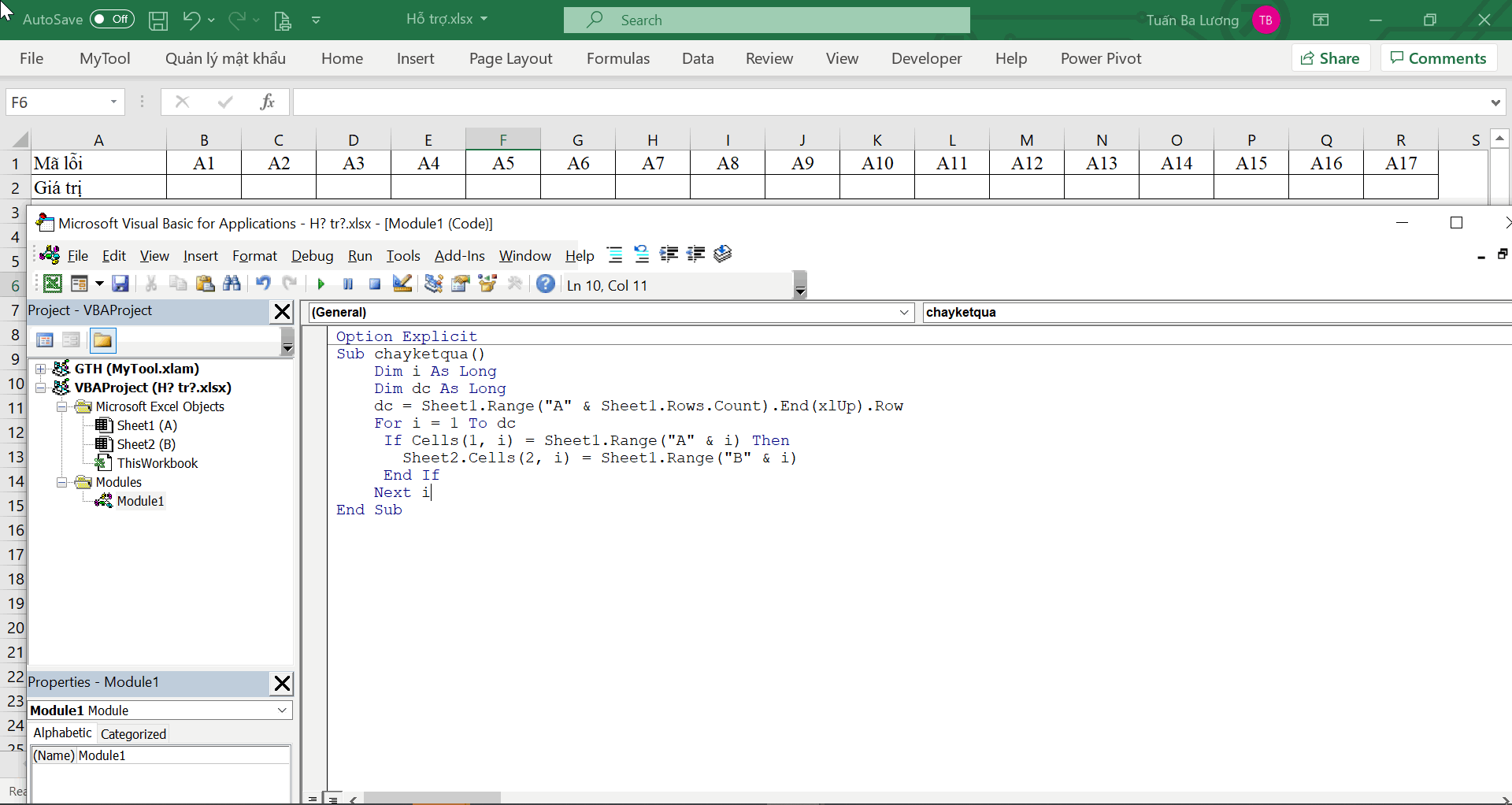Collapse the Modules folder node
The width and height of the screenshot is (1512, 805).
[x=62, y=483]
